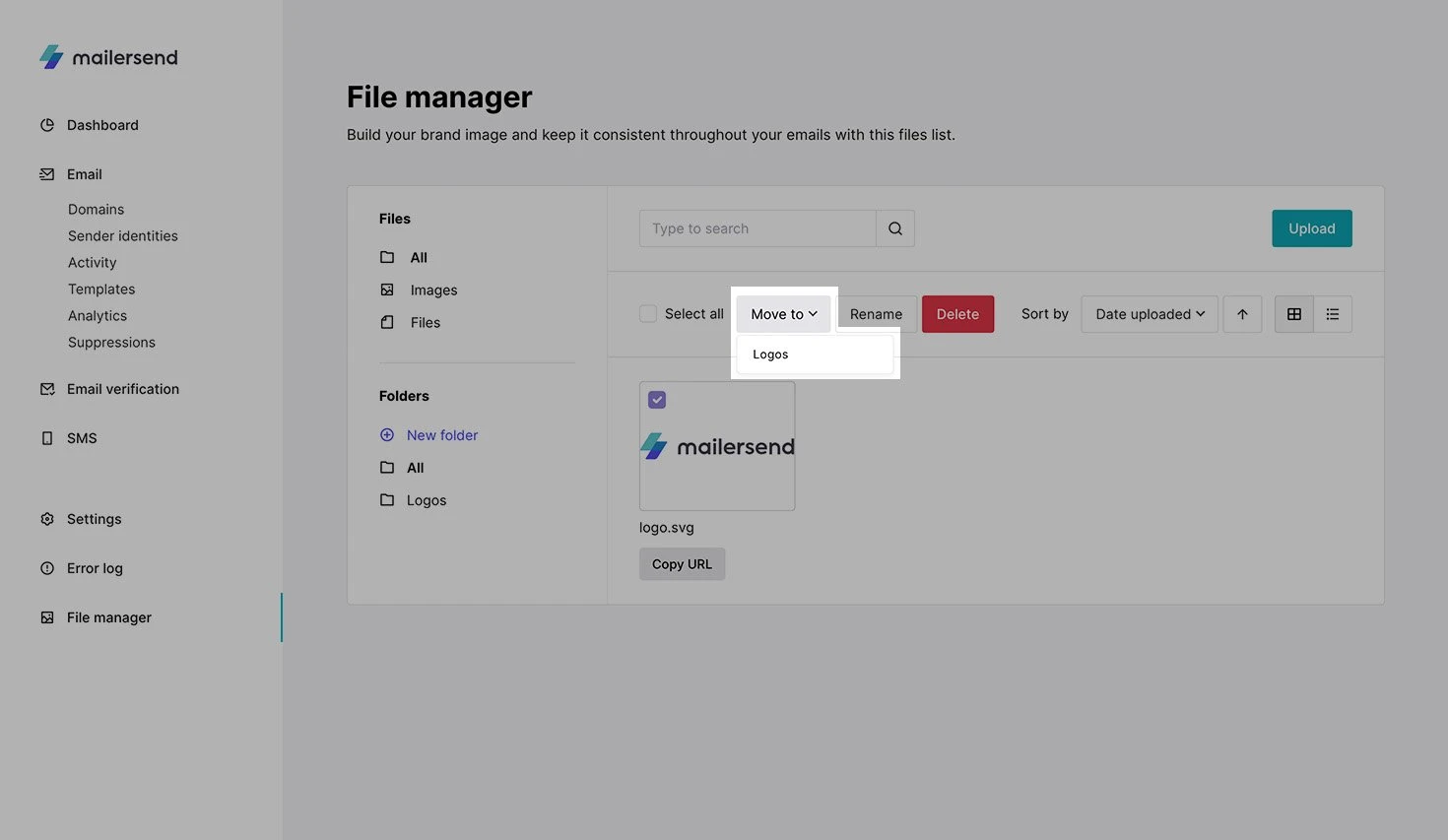Click the Copy URL button
This screenshot has width=1448, height=840.
(682, 564)
